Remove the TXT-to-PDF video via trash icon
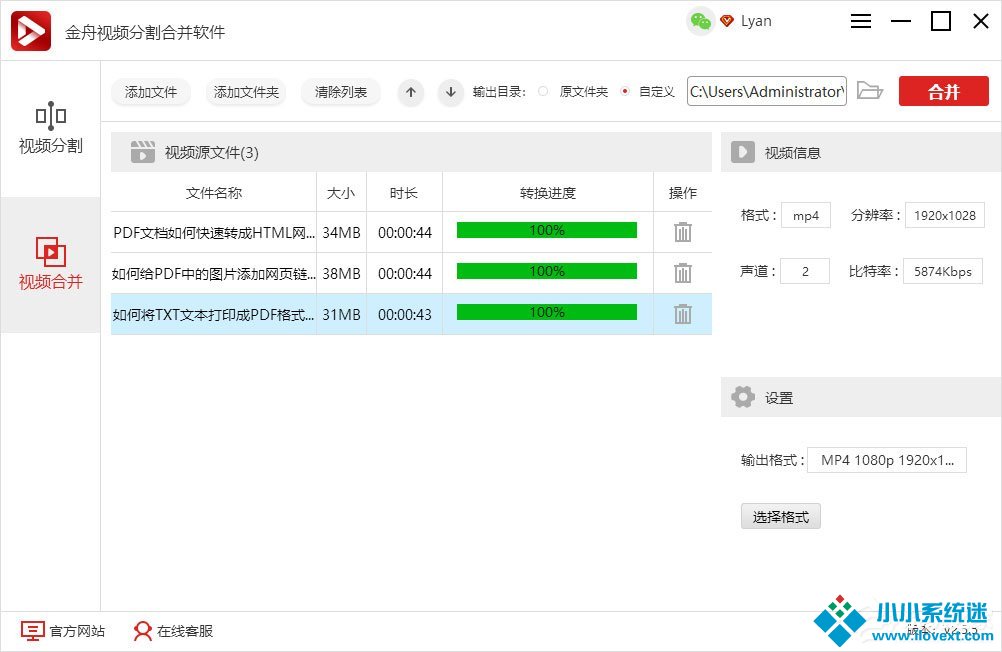The width and height of the screenshot is (1002, 652). click(683, 314)
